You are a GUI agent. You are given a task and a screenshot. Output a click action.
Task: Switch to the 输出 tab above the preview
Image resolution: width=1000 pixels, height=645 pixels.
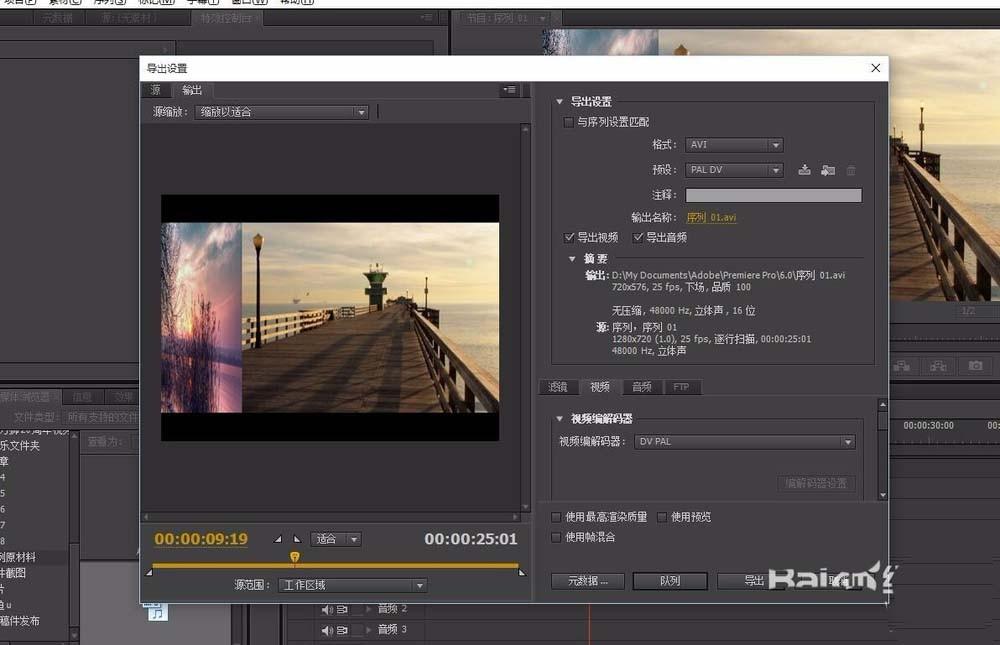192,90
